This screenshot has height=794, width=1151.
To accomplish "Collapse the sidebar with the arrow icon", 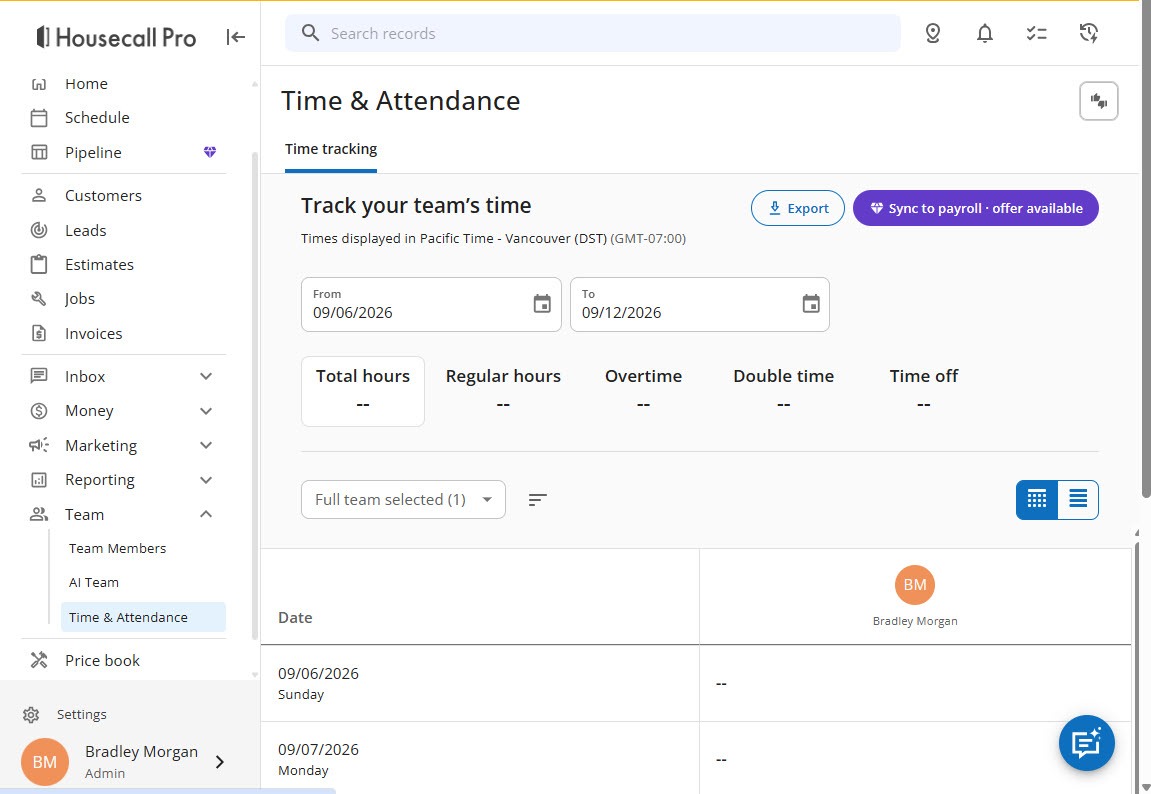I will 235,37.
